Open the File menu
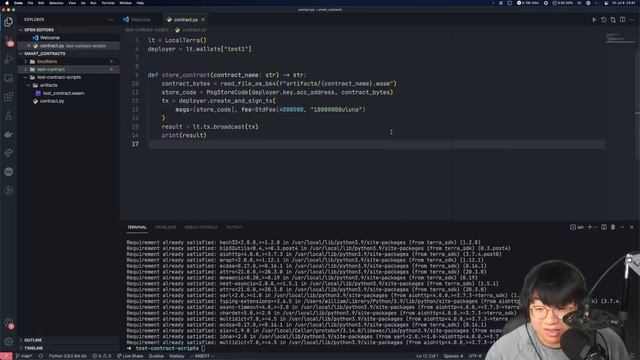This screenshot has height=360, width=640. pyautogui.click(x=30, y=3)
